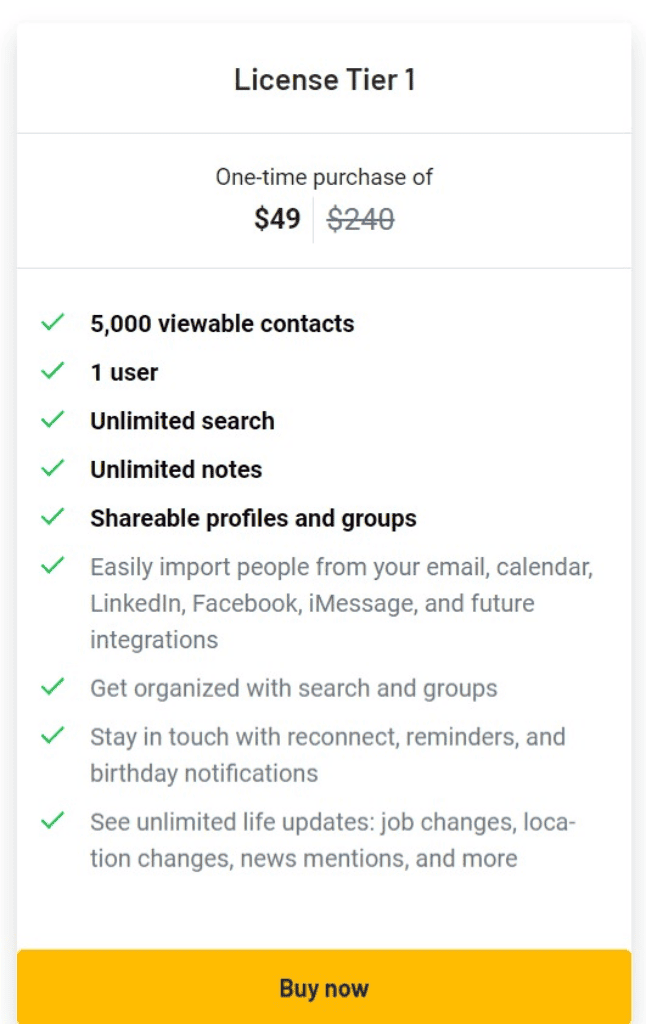Click checkmark beside See unlimited life updates
The height and width of the screenshot is (1024, 646).
(52, 821)
